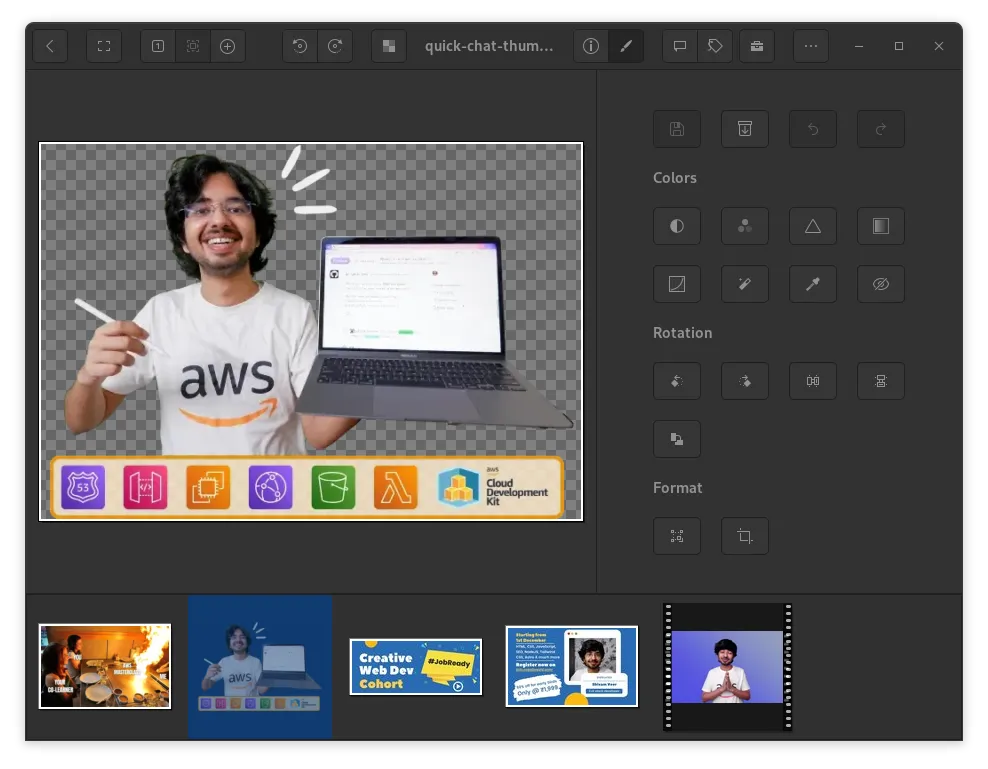Select the crop tool
Image resolution: width=988 pixels, height=769 pixels.
745,536
